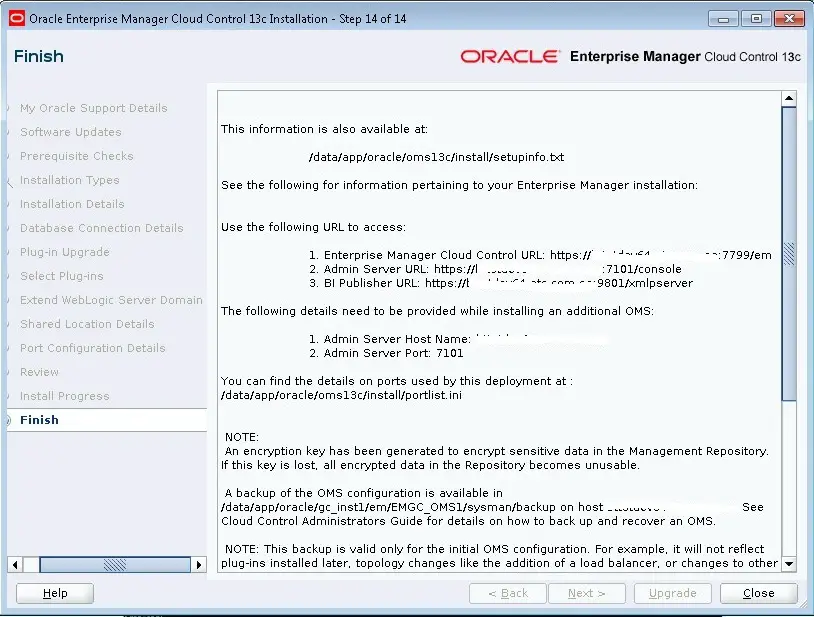Click the disabled Next button
Screen dimensions: 814x617
pos(587,593)
